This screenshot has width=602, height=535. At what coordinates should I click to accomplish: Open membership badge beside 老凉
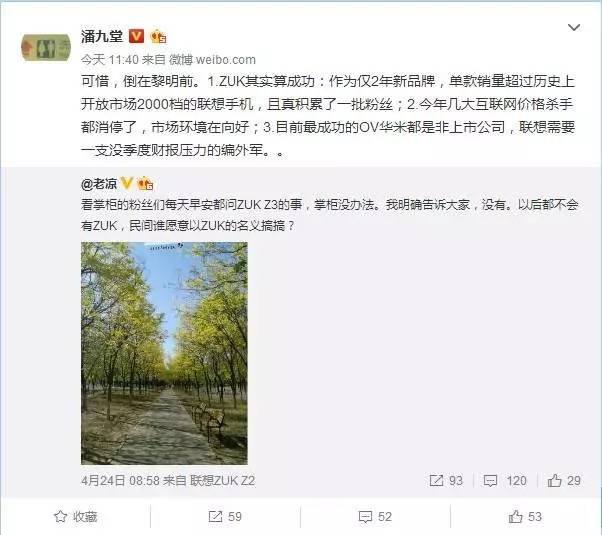(x=145, y=184)
